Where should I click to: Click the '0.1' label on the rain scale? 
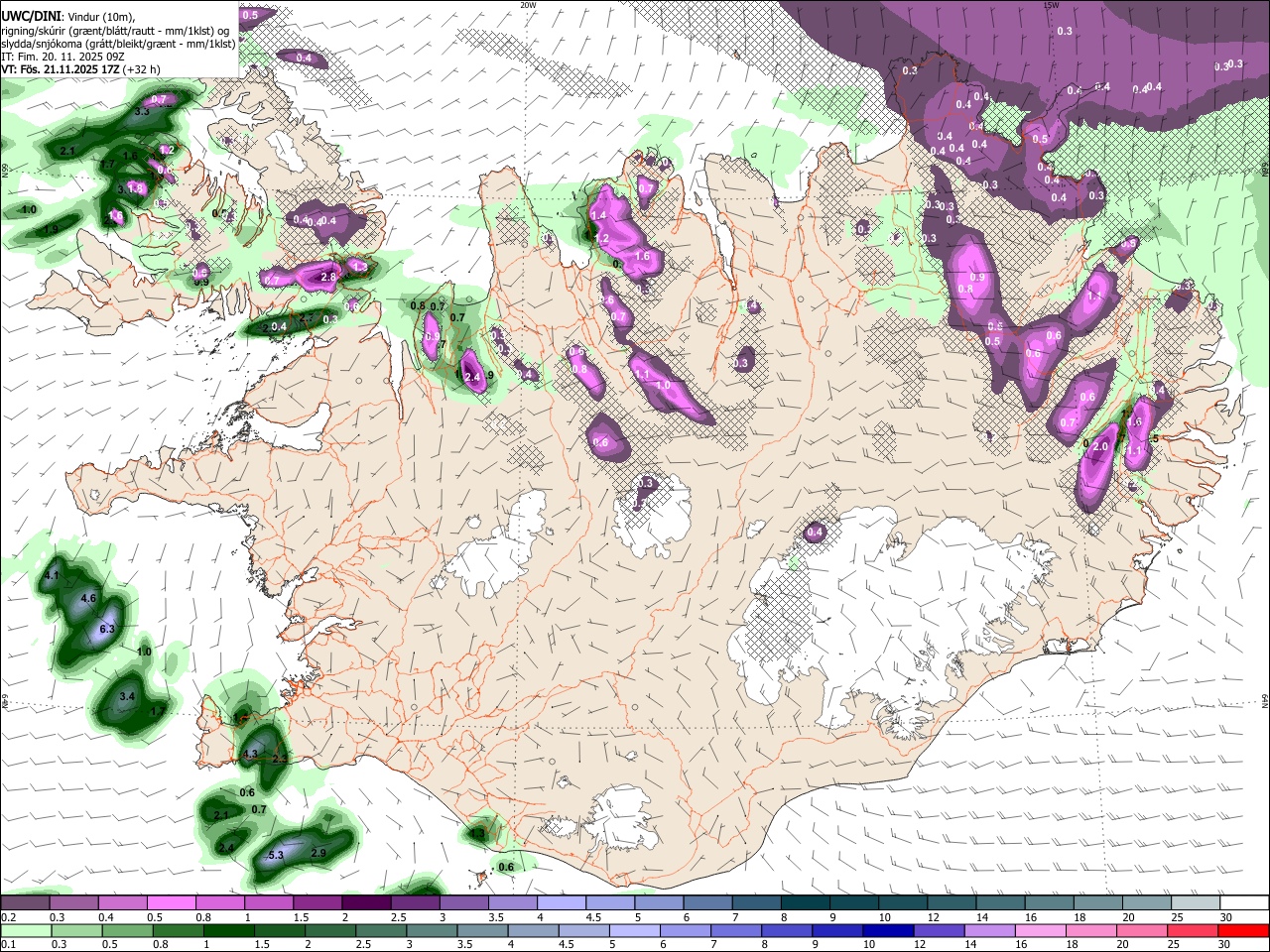8,944
